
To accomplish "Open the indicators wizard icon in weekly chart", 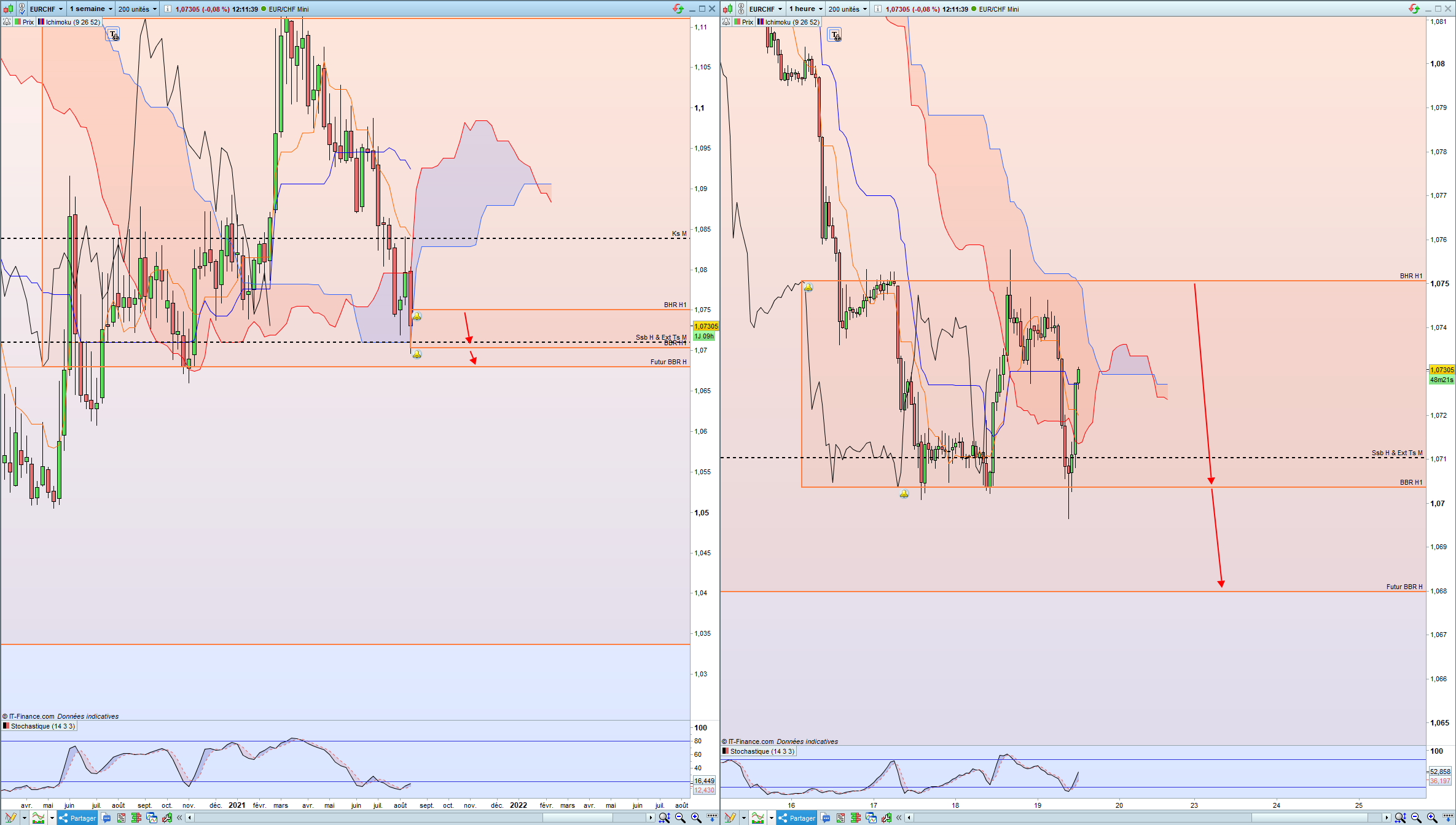I will 39,818.
